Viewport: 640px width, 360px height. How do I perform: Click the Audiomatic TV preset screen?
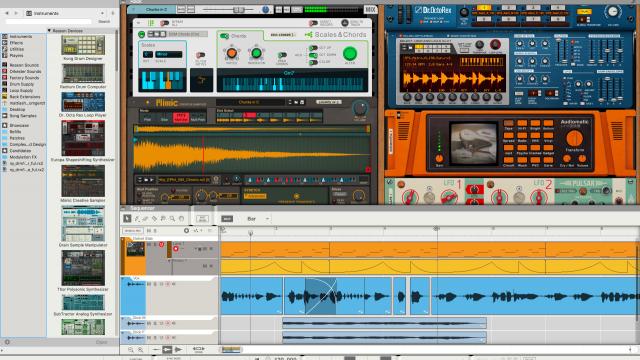coord(473,144)
